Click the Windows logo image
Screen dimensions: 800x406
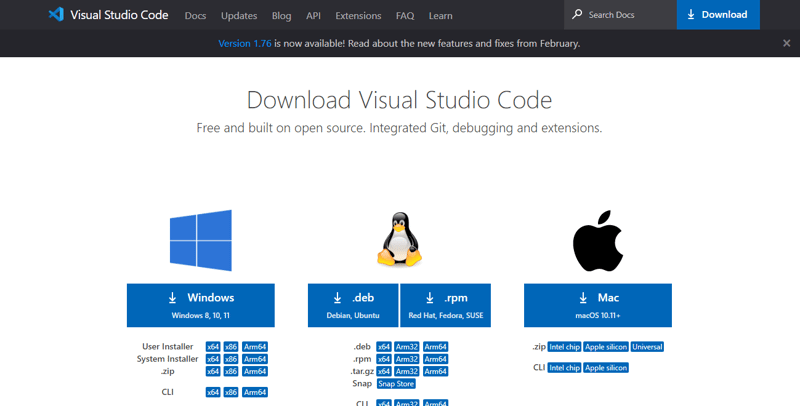pos(201,240)
